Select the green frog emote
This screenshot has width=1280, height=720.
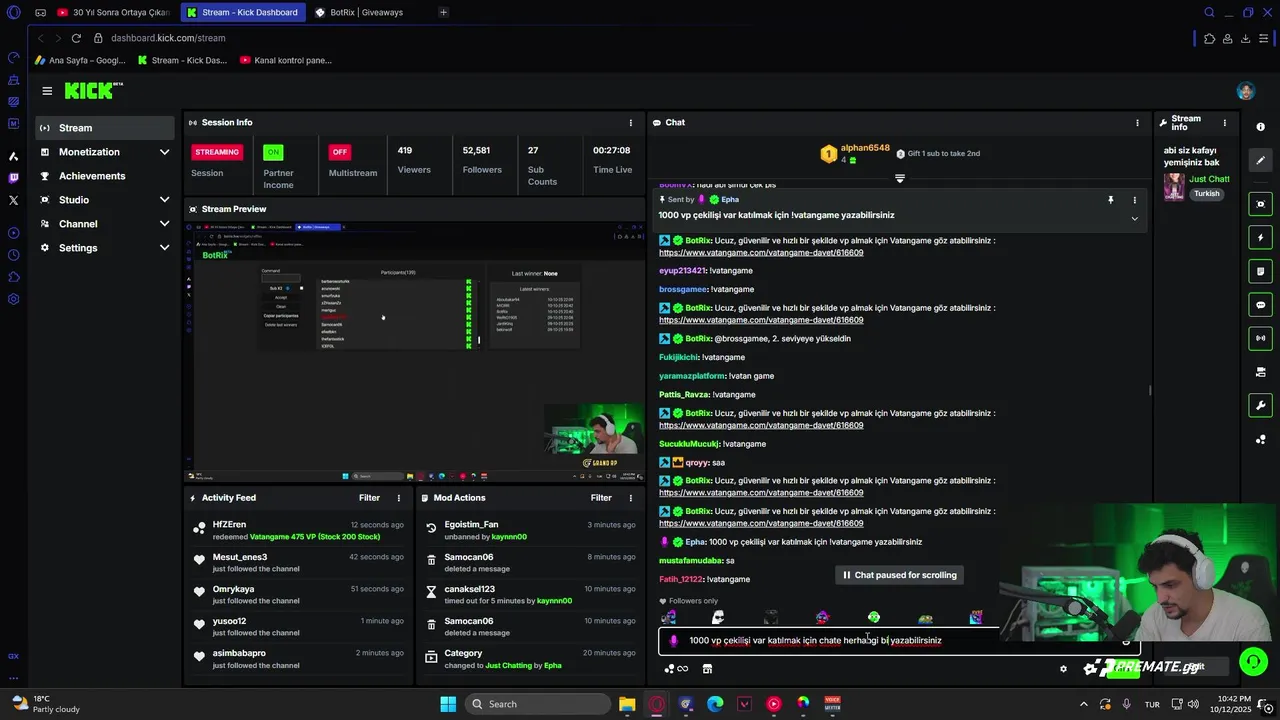point(874,617)
